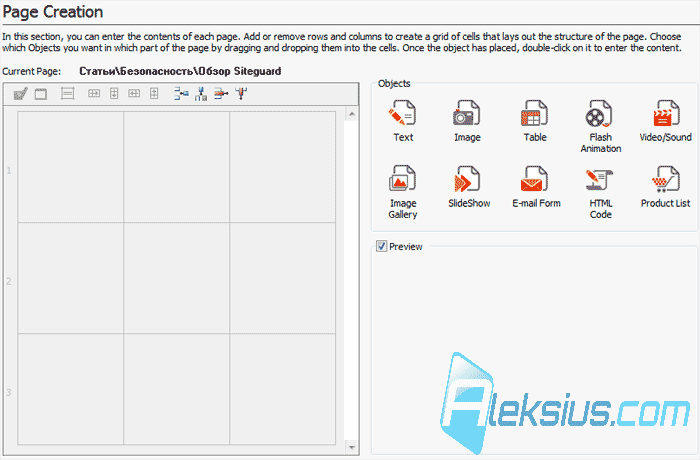Image resolution: width=700 pixels, height=460 pixels.
Task: Toggle the Preview checkbox
Action: [x=381, y=246]
